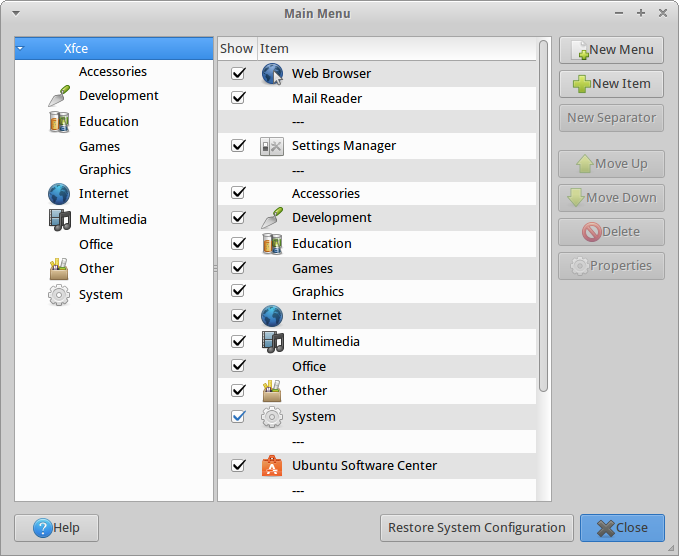Click the New Menu button

pos(611,50)
